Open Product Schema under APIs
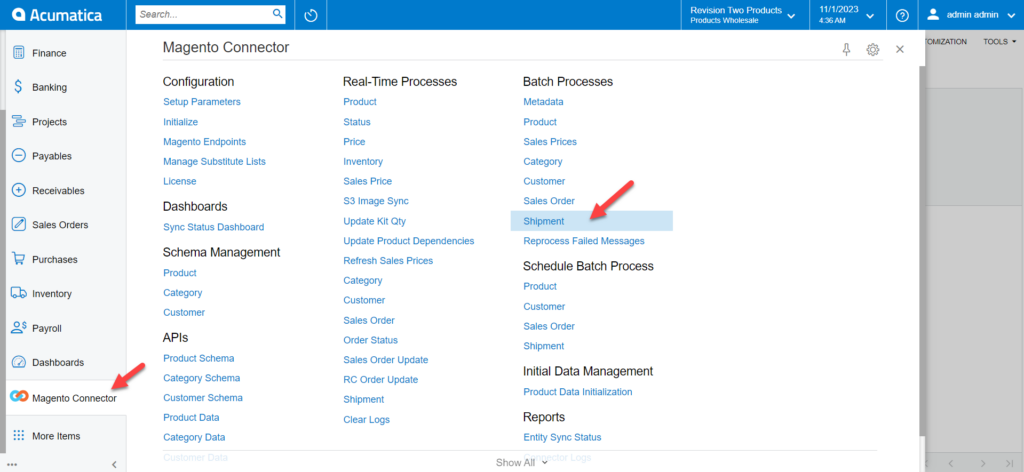This screenshot has width=1024, height=472. 199,358
